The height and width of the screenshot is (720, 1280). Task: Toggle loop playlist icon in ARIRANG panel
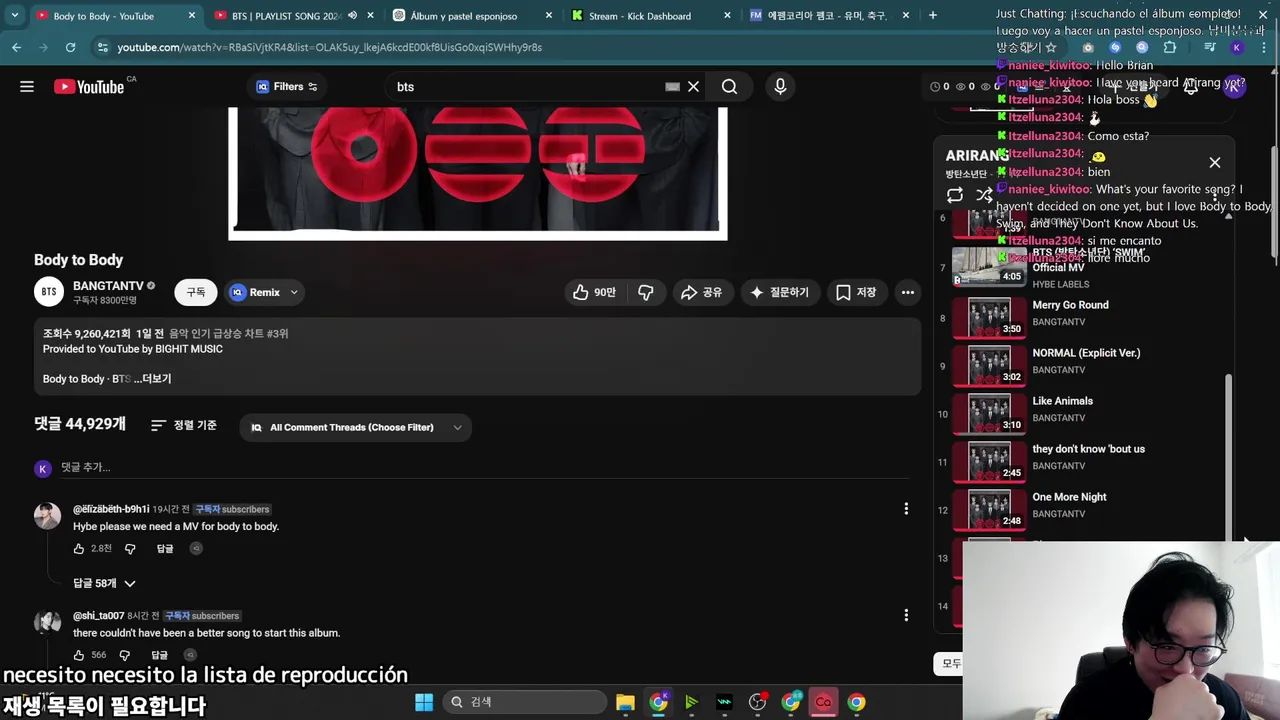955,195
